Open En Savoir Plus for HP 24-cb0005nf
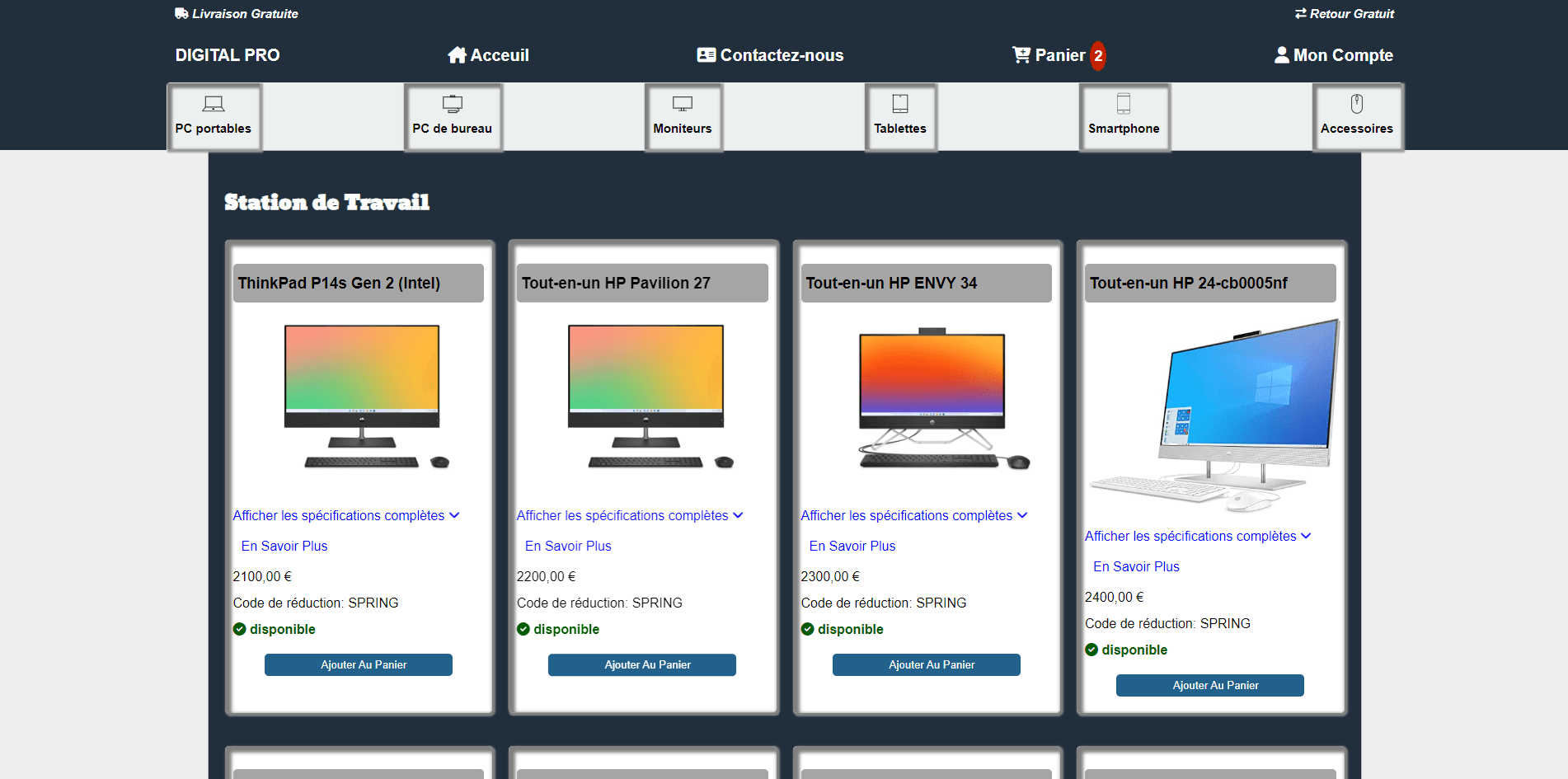The image size is (1568, 779). [1136, 566]
